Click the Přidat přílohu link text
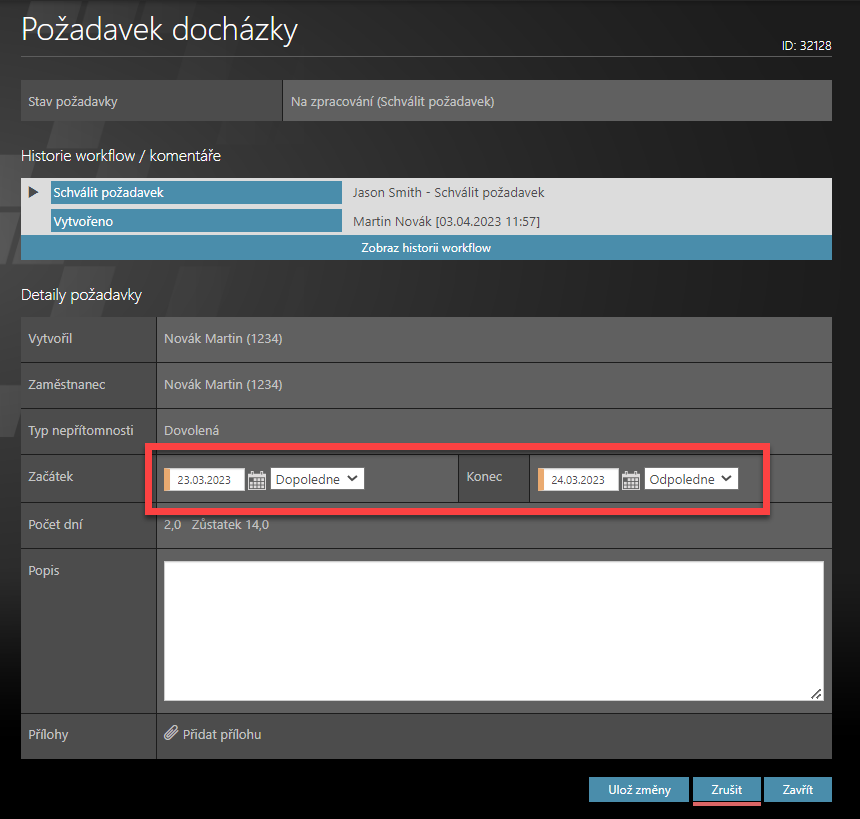Image resolution: width=860 pixels, height=819 pixels. pyautogui.click(x=222, y=734)
